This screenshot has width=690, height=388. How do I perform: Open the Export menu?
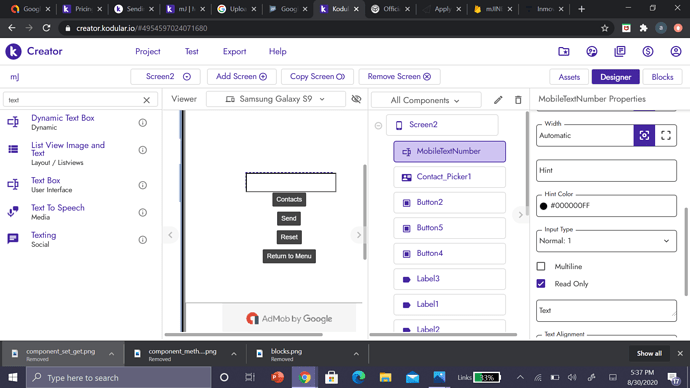point(235,51)
